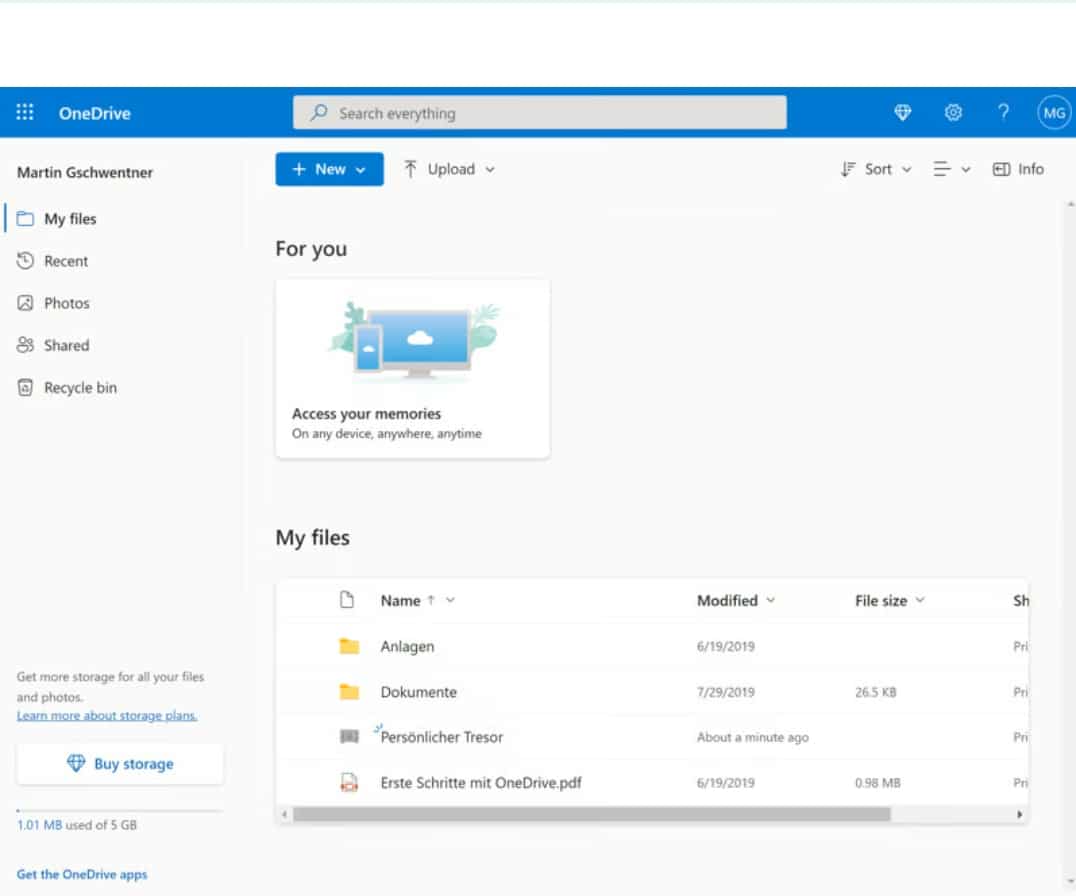Click the Martin Gschwentner account name
Viewport: 1076px width, 896px height.
tap(85, 172)
